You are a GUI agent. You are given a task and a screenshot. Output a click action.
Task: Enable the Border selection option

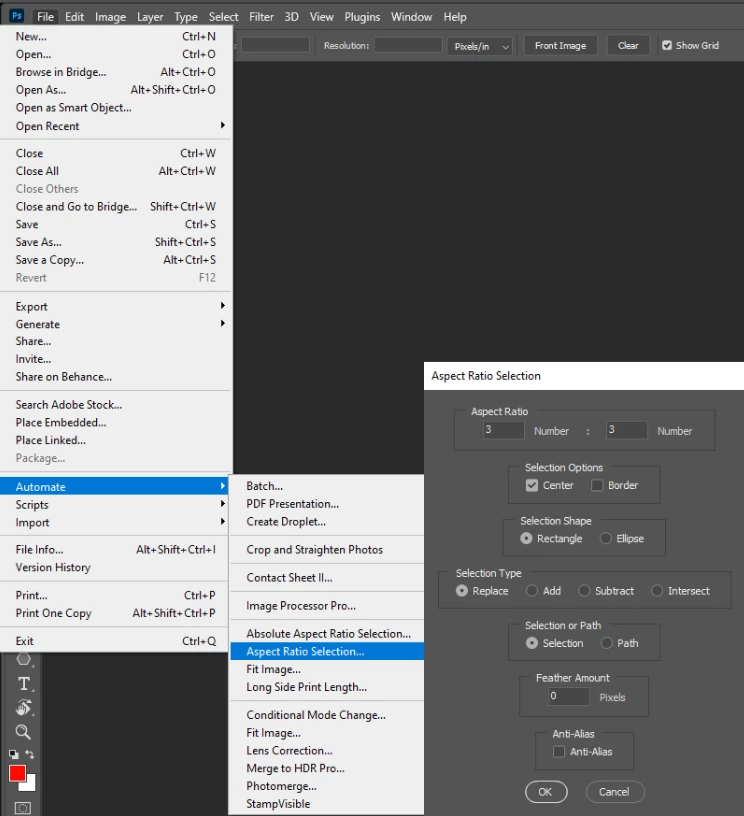click(x=597, y=486)
